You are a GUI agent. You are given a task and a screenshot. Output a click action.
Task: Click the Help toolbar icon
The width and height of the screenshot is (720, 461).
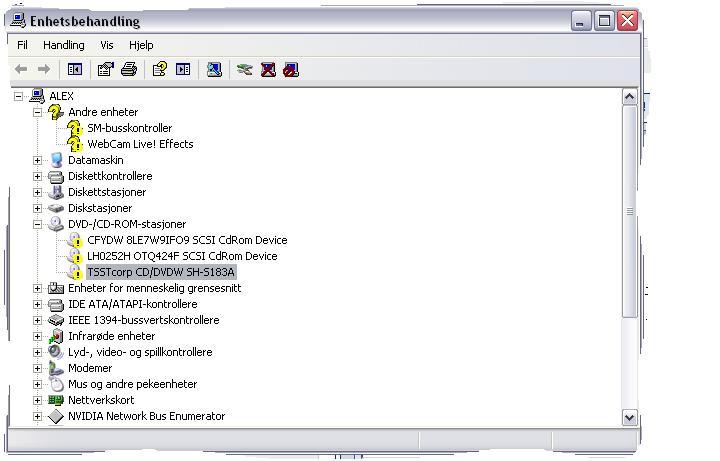(x=160, y=69)
